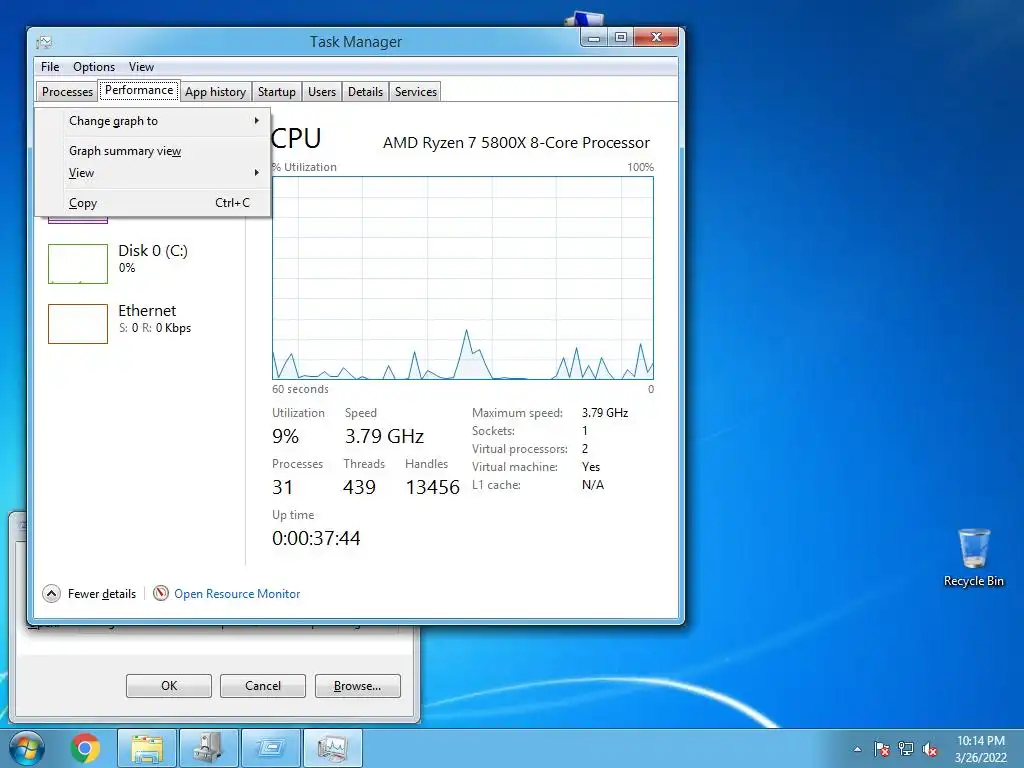Click the L1 cache N/A value
The width and height of the screenshot is (1024, 768).
593,485
